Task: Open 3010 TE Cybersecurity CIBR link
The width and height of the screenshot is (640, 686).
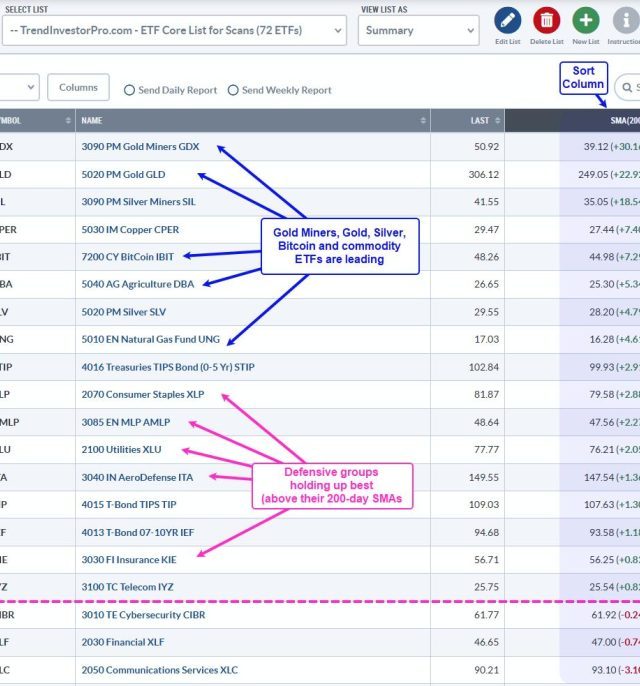Action: click(x=143, y=615)
